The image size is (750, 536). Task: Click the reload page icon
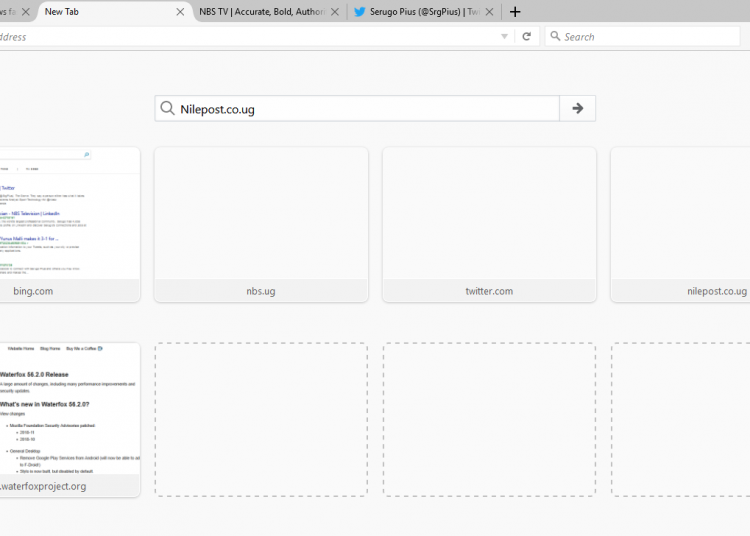point(527,36)
